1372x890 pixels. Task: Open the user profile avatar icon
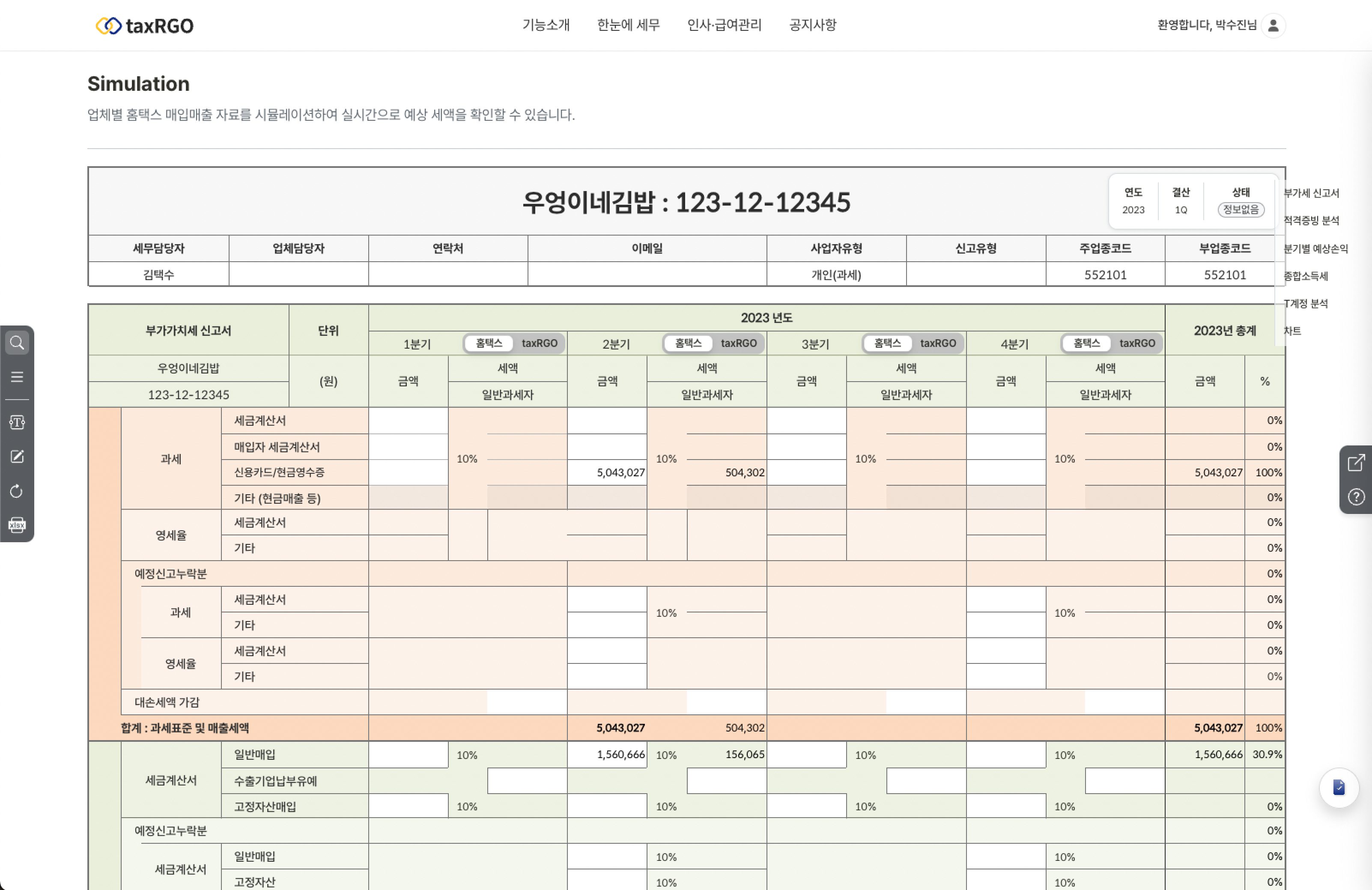point(1273,25)
